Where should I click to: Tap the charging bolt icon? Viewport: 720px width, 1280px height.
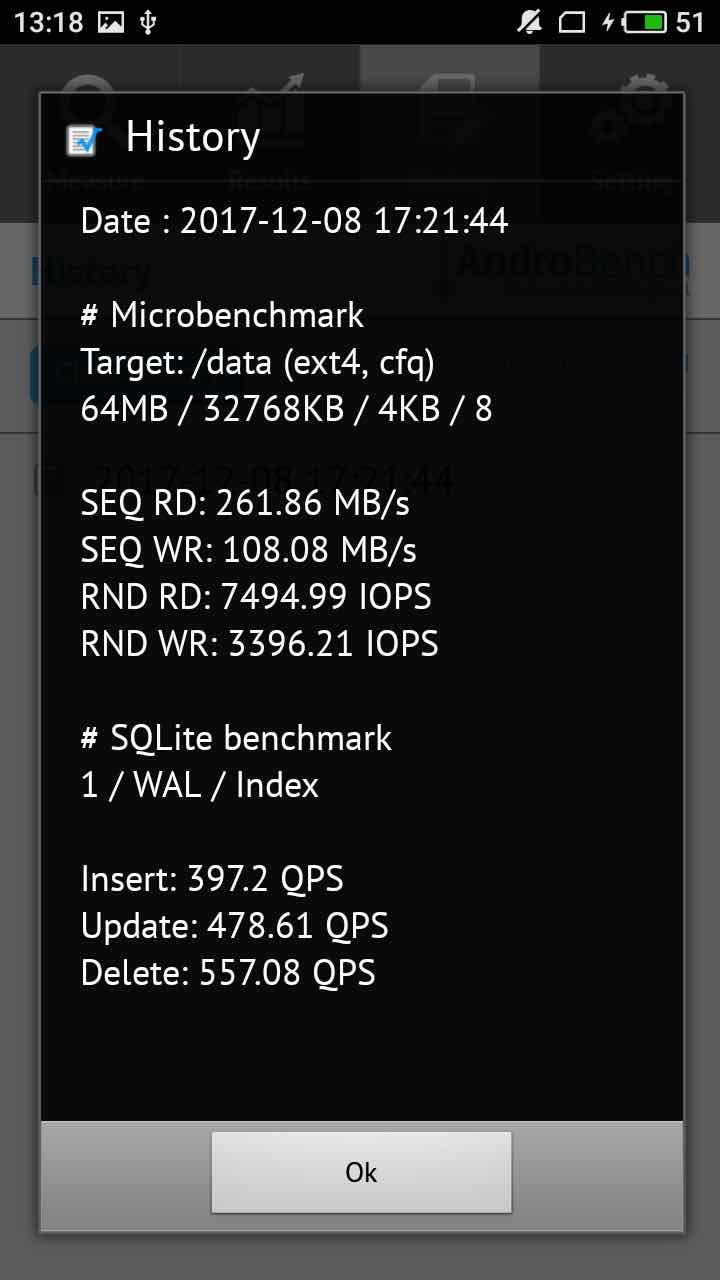point(608,22)
